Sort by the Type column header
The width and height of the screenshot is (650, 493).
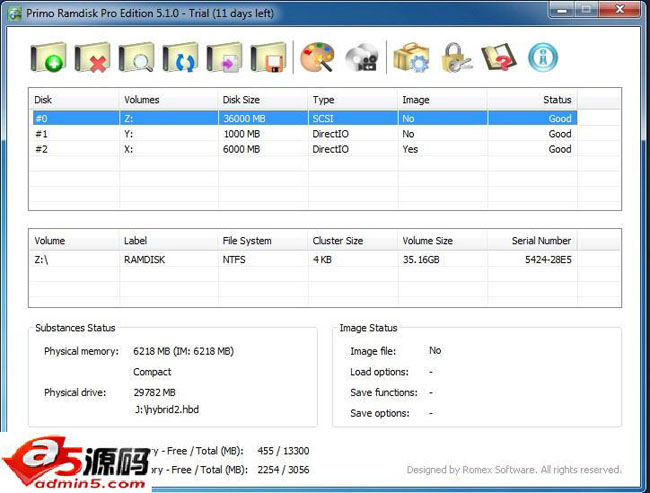coord(353,100)
